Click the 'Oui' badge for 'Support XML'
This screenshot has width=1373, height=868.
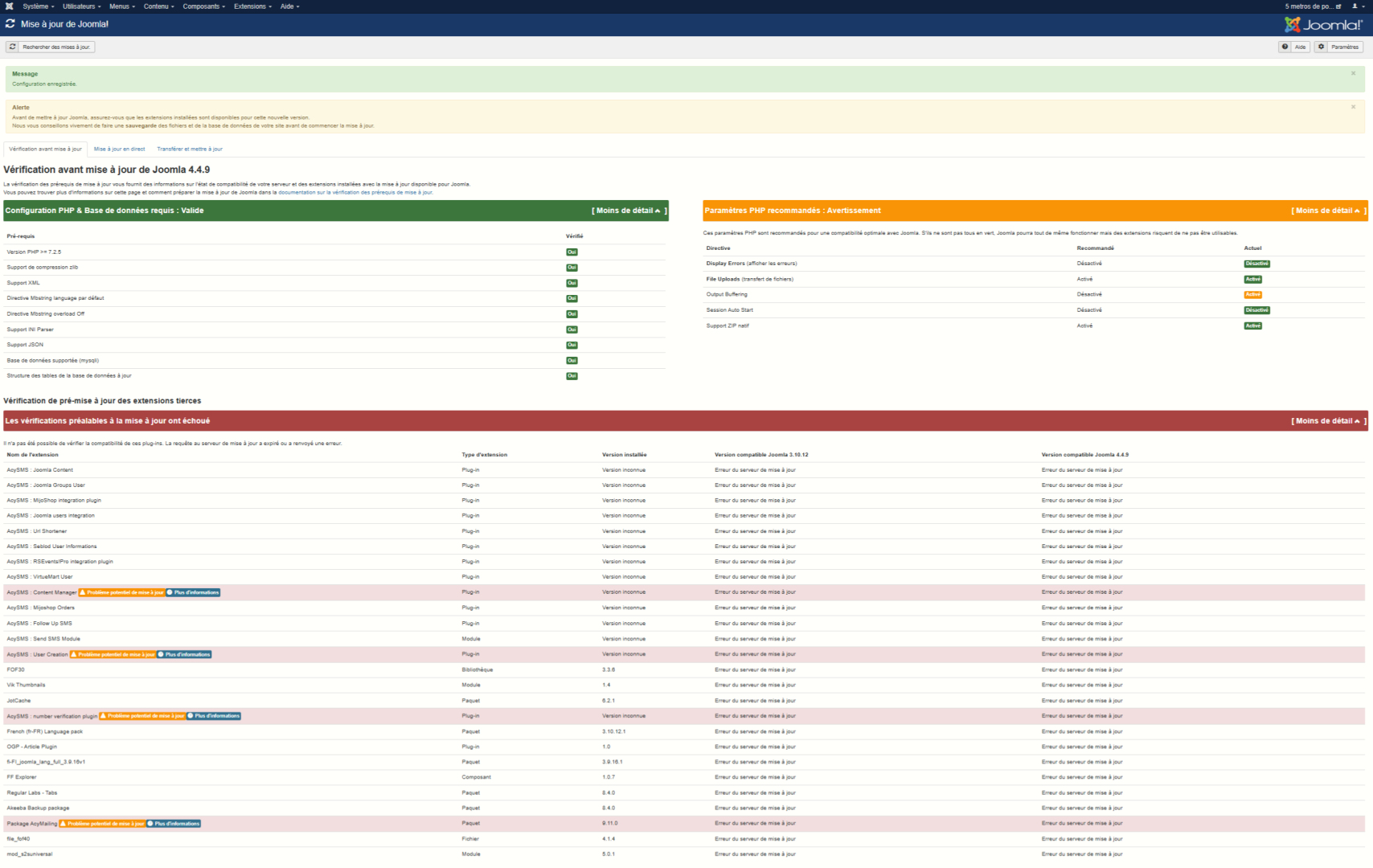[572, 283]
